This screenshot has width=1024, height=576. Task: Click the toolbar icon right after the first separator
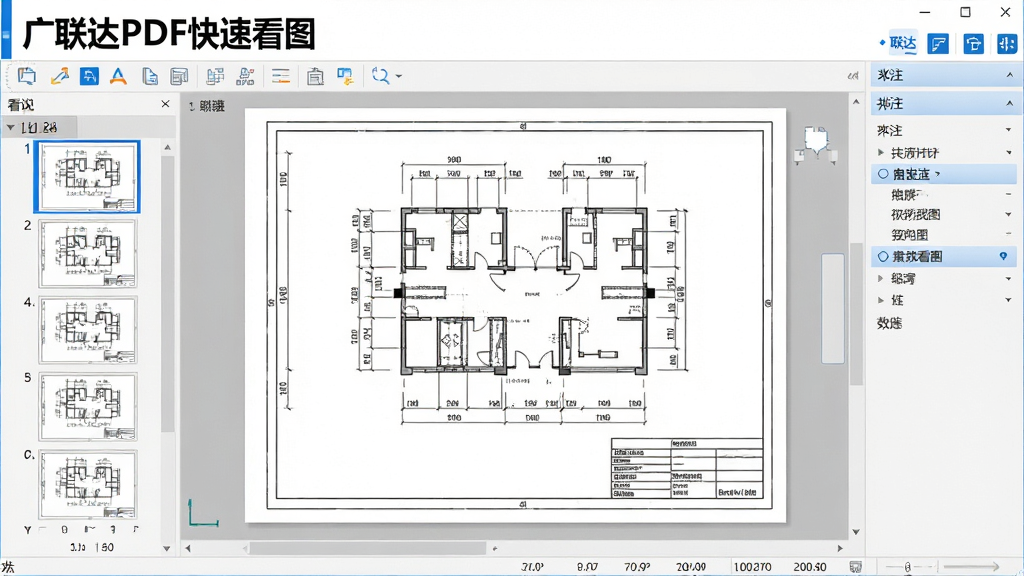(x=215, y=76)
